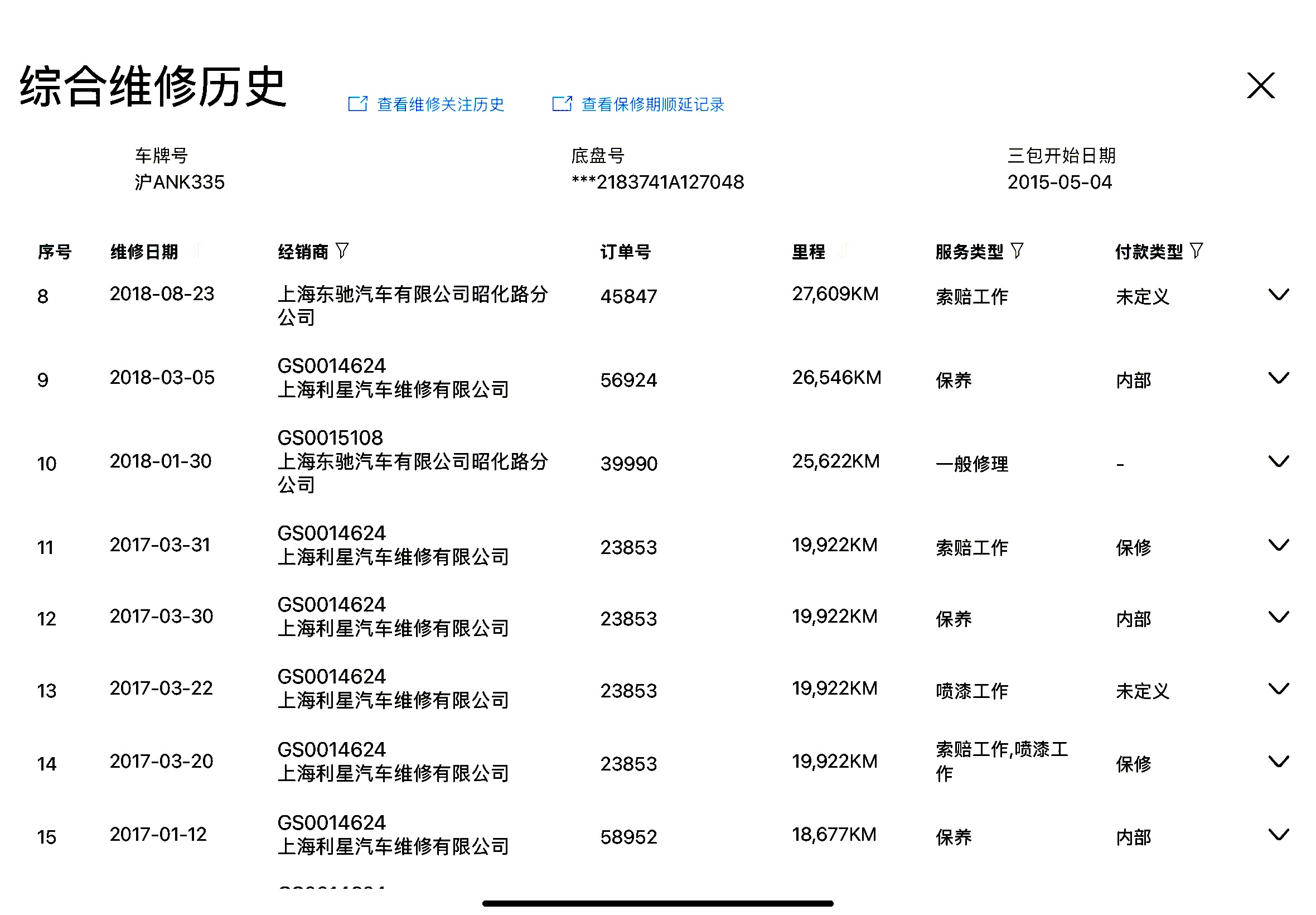
Task: Sort by 维修日期 using the sort icon
Action: click(x=196, y=251)
